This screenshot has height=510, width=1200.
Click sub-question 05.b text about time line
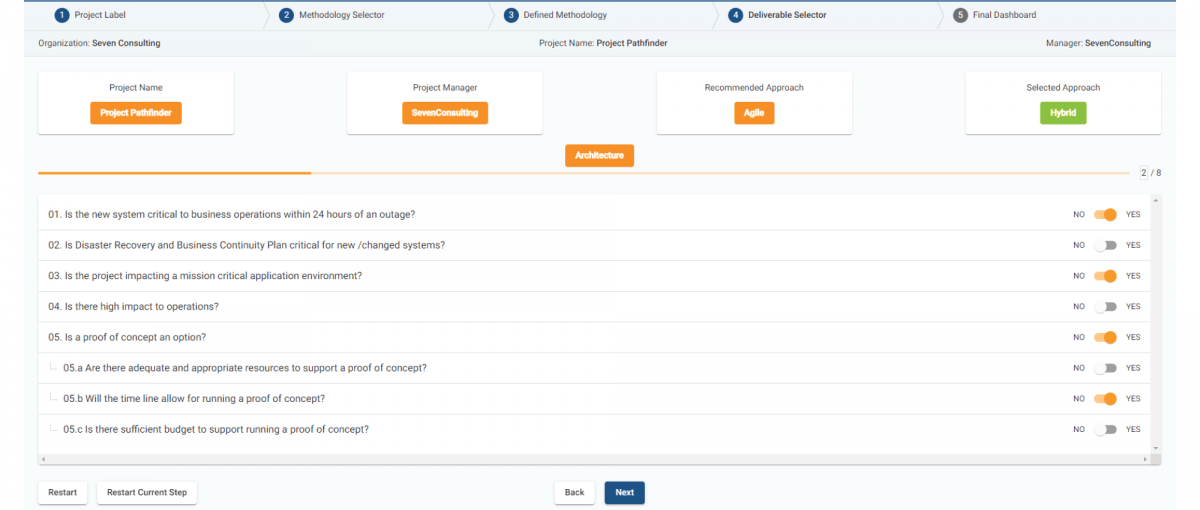click(194, 399)
